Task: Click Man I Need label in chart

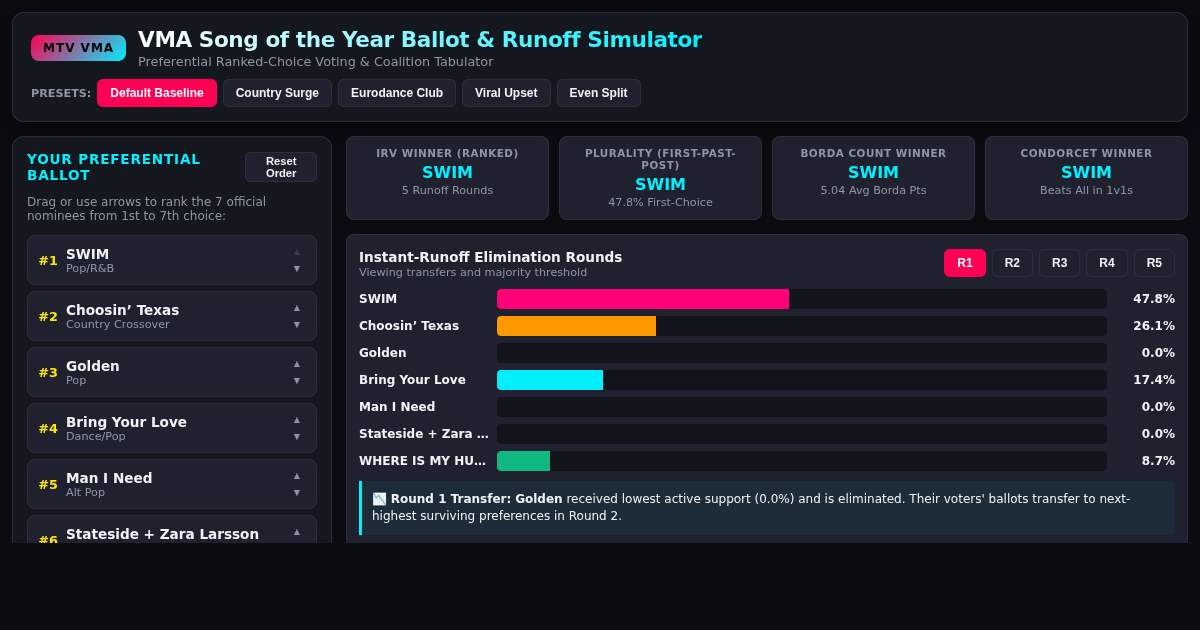Action: [397, 407]
